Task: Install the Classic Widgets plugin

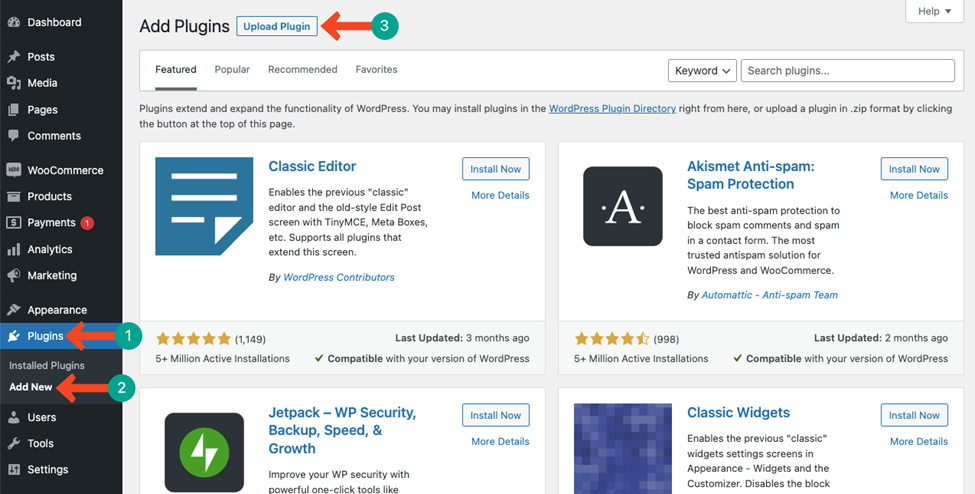Action: click(x=914, y=415)
